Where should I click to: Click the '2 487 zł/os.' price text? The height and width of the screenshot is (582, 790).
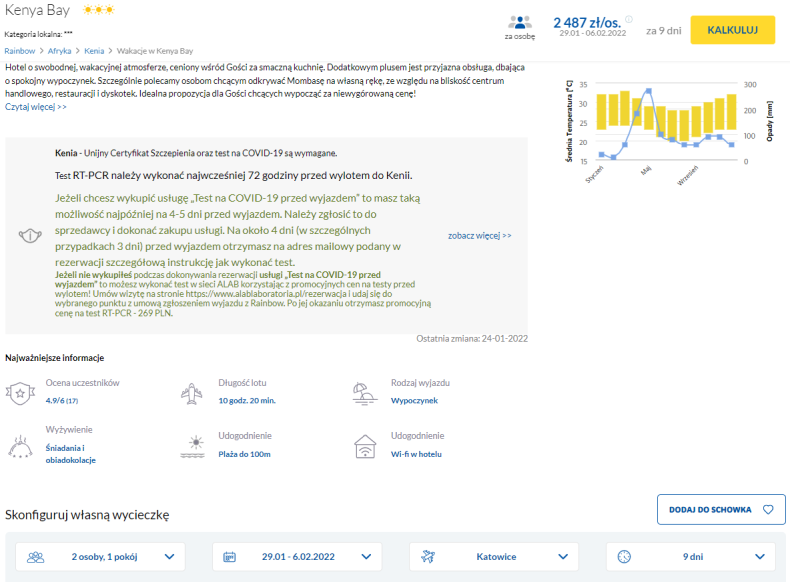587,23
